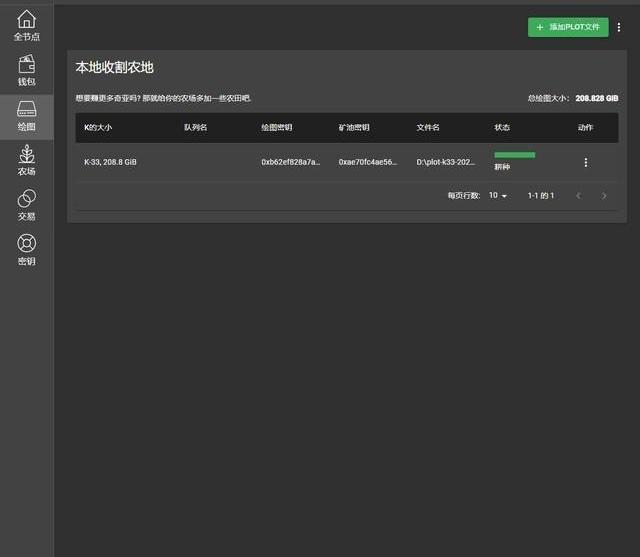
Task: Switch to the 交易 trade section
Action: pyautogui.click(x=27, y=205)
